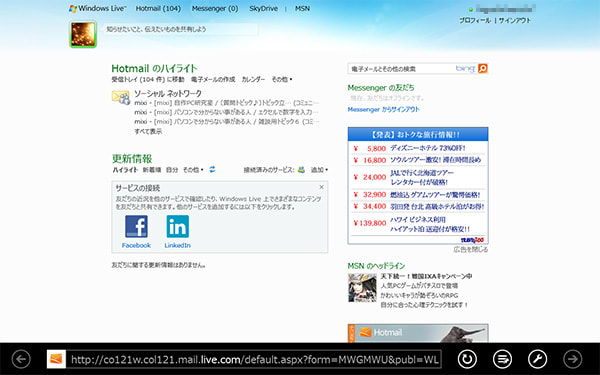This screenshot has width=600, height=375.
Task: Click the connected services people icon
Action: pyautogui.click(x=301, y=170)
